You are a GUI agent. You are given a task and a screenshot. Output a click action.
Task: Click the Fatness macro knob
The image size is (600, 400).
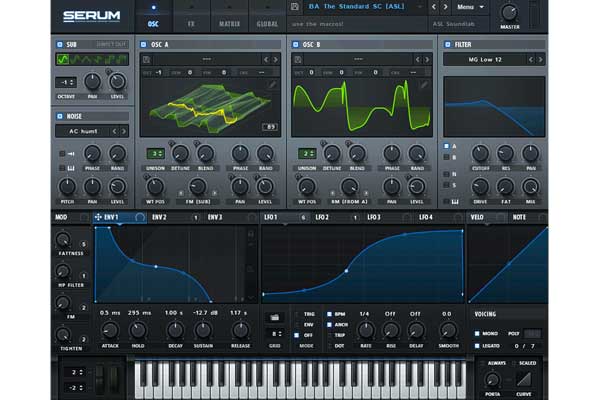pos(63,240)
